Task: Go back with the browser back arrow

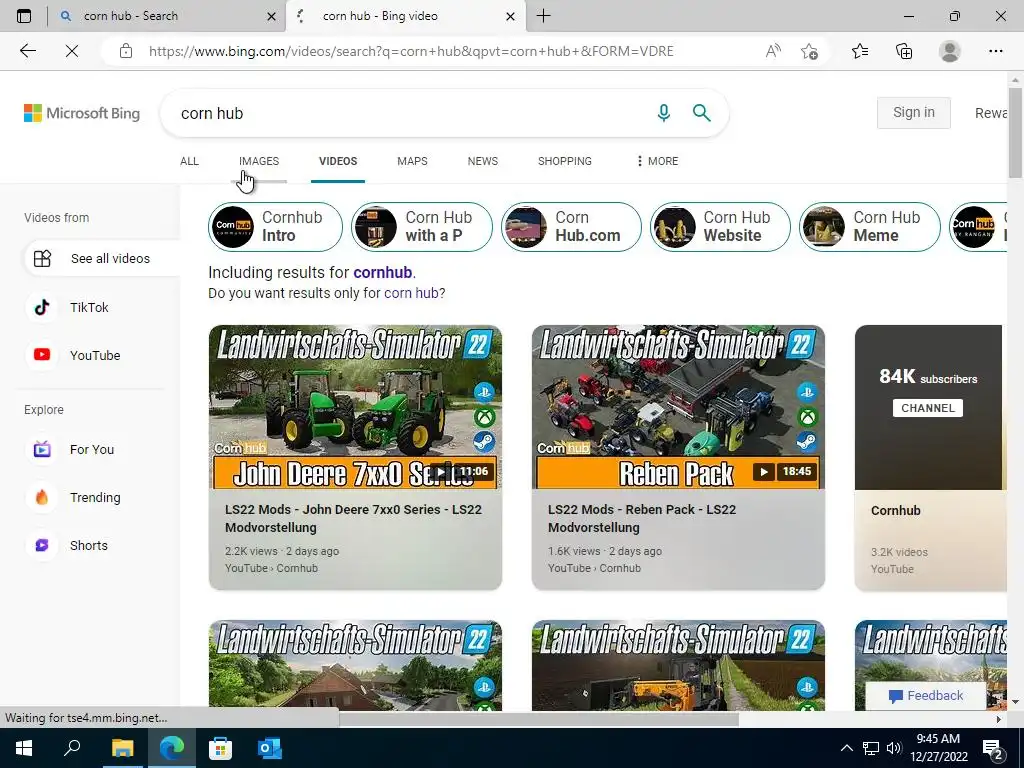Action: pyautogui.click(x=27, y=51)
